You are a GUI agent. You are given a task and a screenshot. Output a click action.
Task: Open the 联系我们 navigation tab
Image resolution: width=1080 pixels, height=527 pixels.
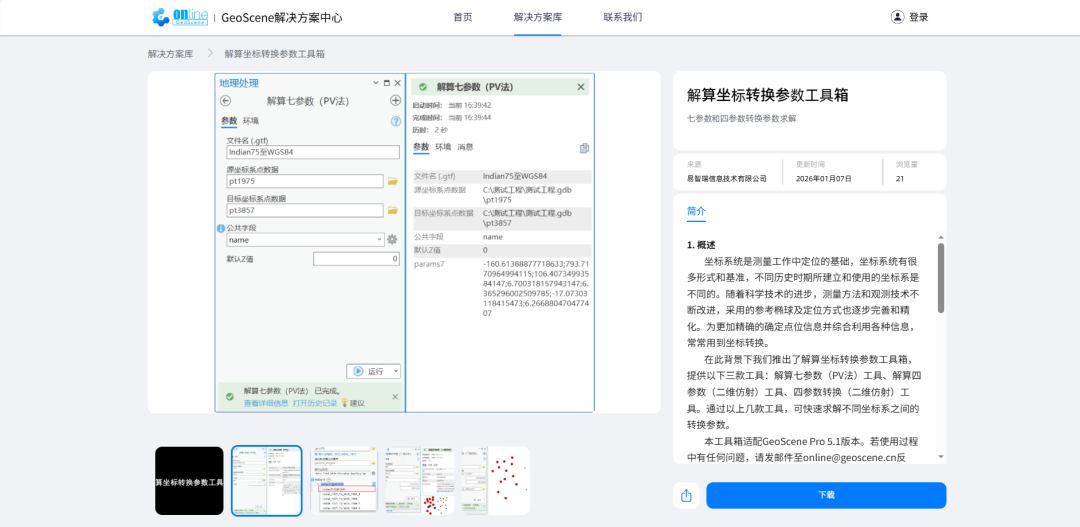click(623, 17)
